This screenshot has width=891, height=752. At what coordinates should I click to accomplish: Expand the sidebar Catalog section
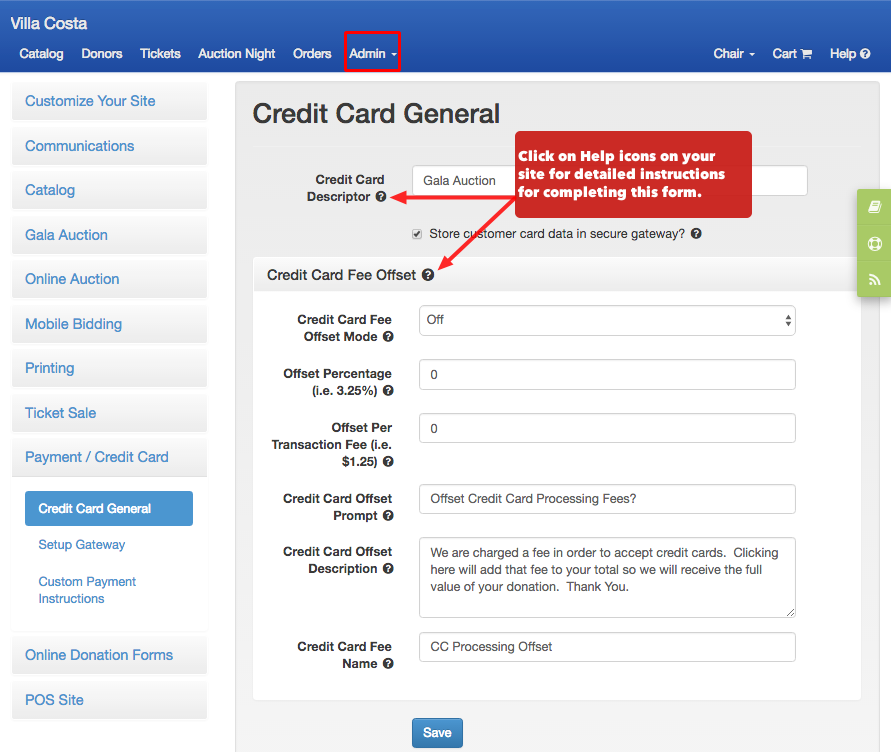click(110, 190)
